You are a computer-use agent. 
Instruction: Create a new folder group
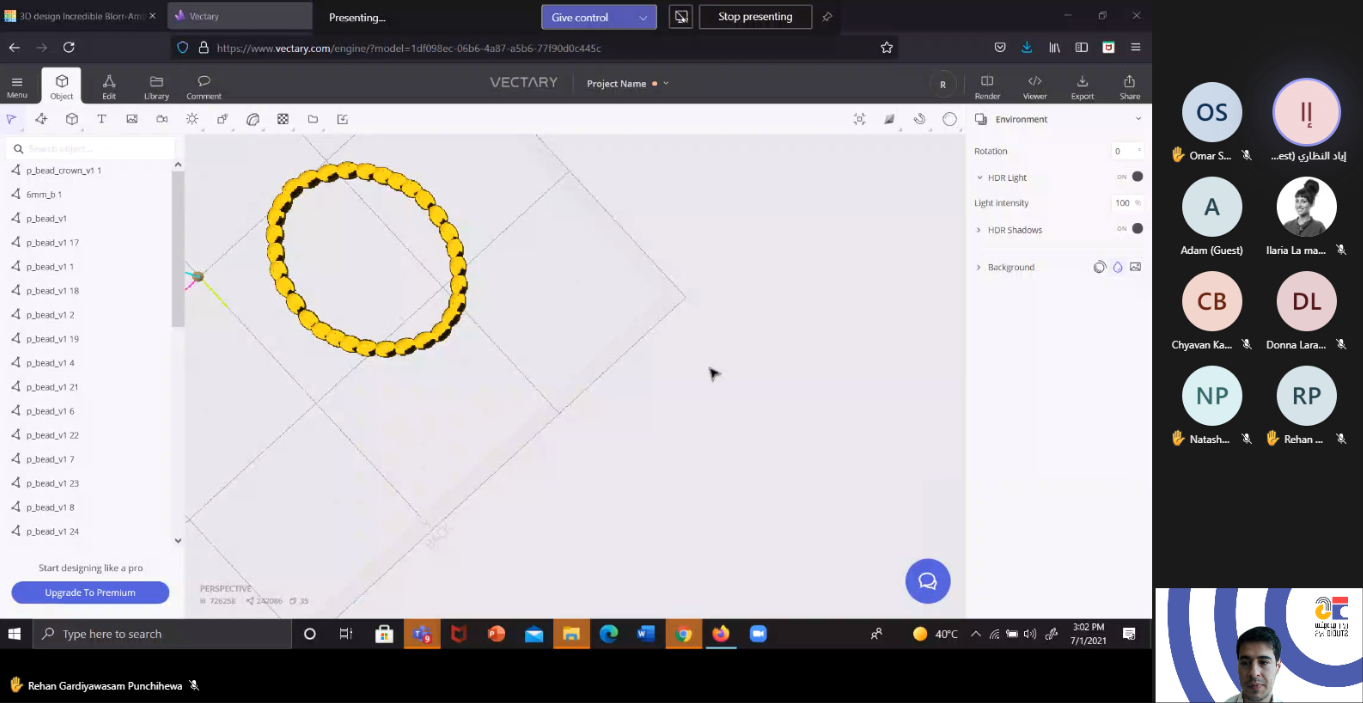click(313, 119)
